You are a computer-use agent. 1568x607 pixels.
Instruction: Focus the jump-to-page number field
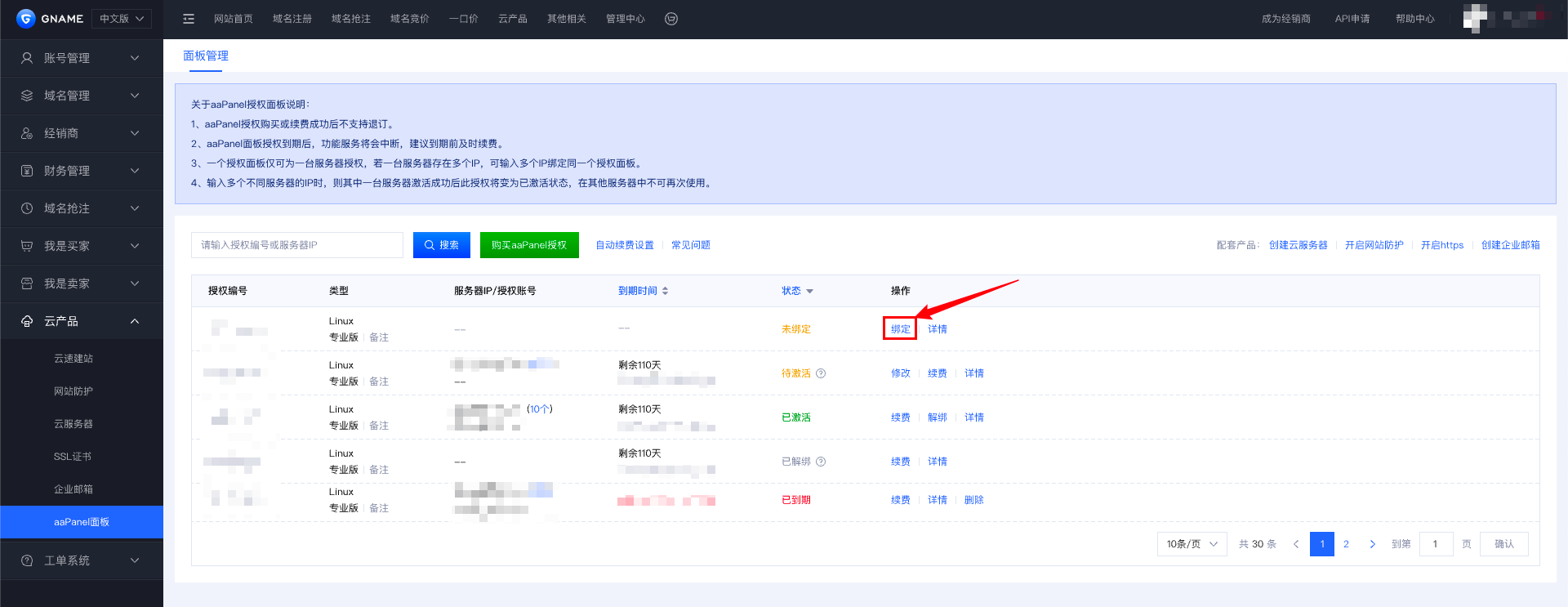pyautogui.click(x=1436, y=544)
